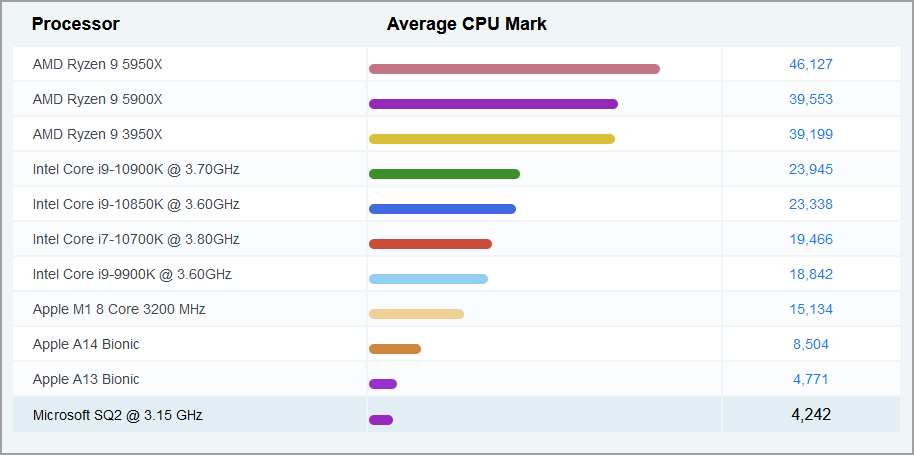Screen dimensions: 914x455
Task: Click the 8,504 Apple A14 score
Action: point(810,344)
